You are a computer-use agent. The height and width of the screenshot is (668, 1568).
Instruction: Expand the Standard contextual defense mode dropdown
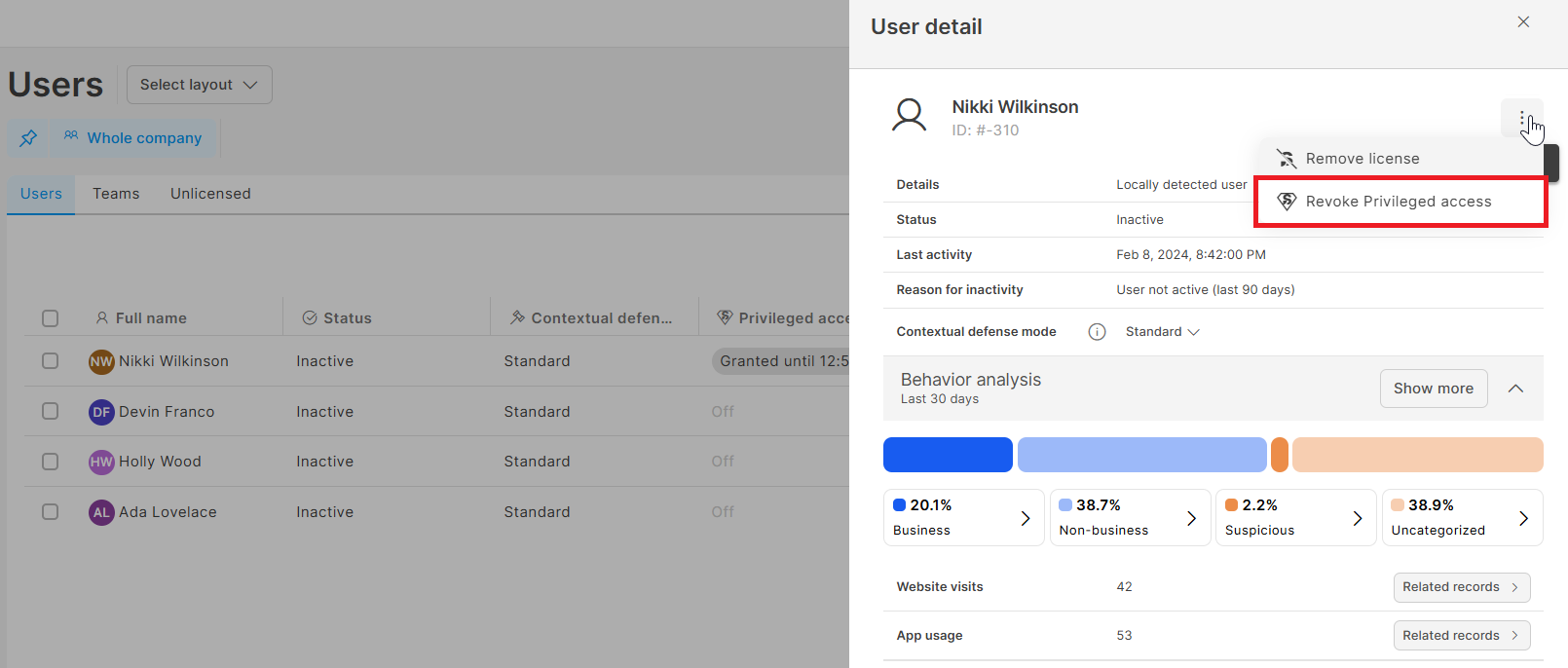[x=1162, y=332]
